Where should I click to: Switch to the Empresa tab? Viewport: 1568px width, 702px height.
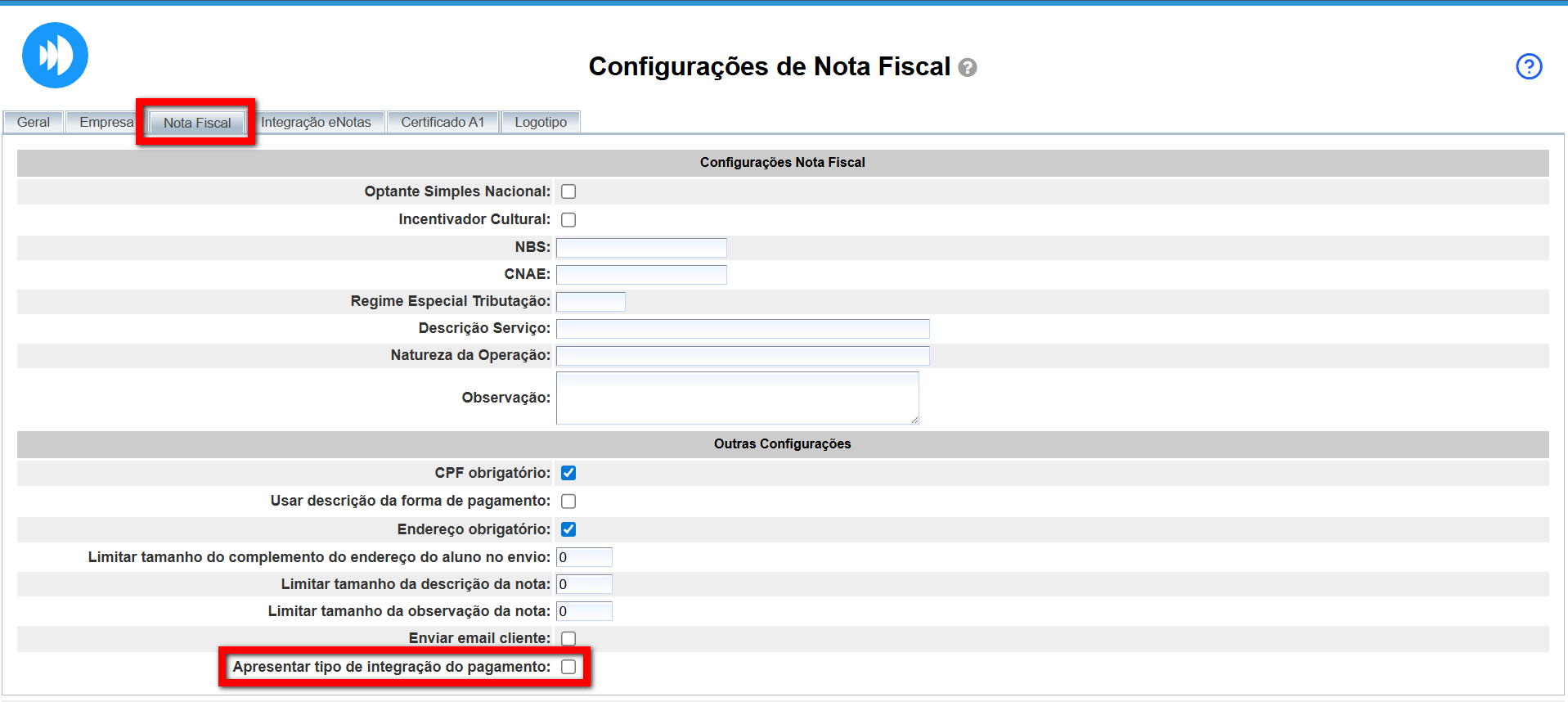click(x=106, y=122)
